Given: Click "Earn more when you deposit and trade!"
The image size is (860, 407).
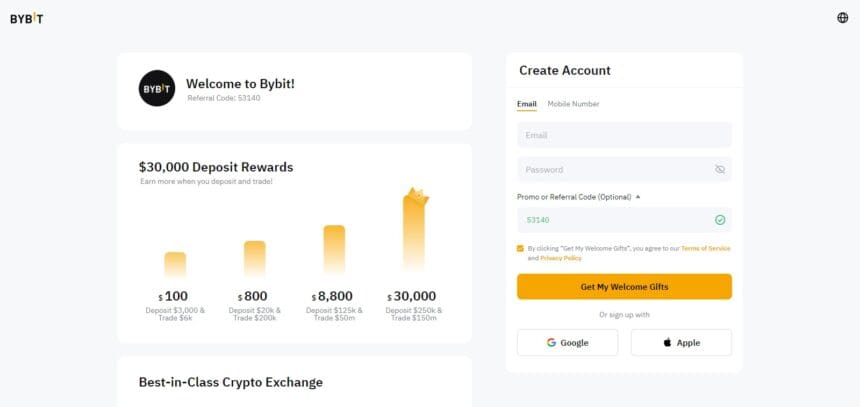Looking at the screenshot, I should [x=206, y=181].
